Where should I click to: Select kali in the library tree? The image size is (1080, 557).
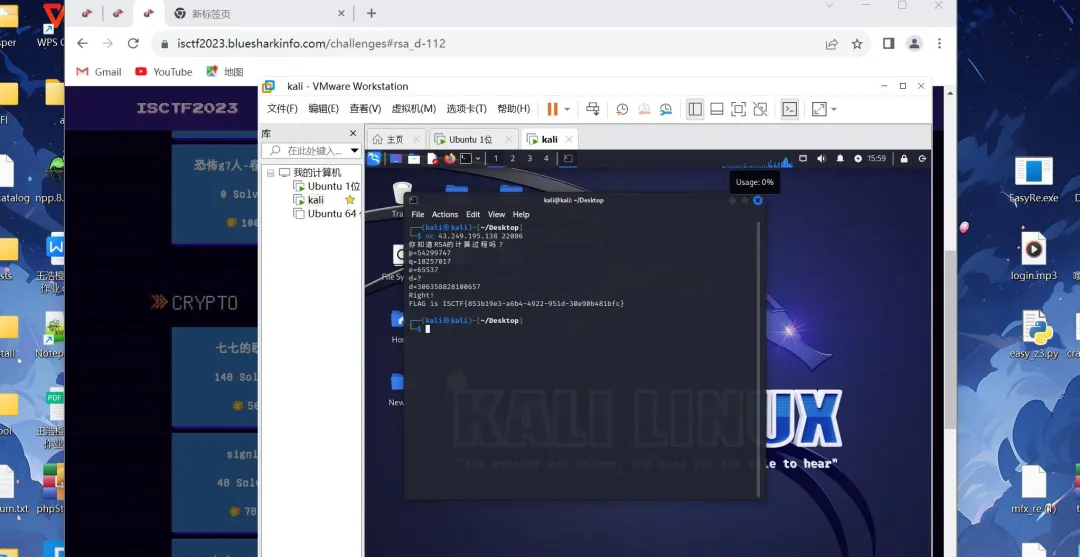308,200
